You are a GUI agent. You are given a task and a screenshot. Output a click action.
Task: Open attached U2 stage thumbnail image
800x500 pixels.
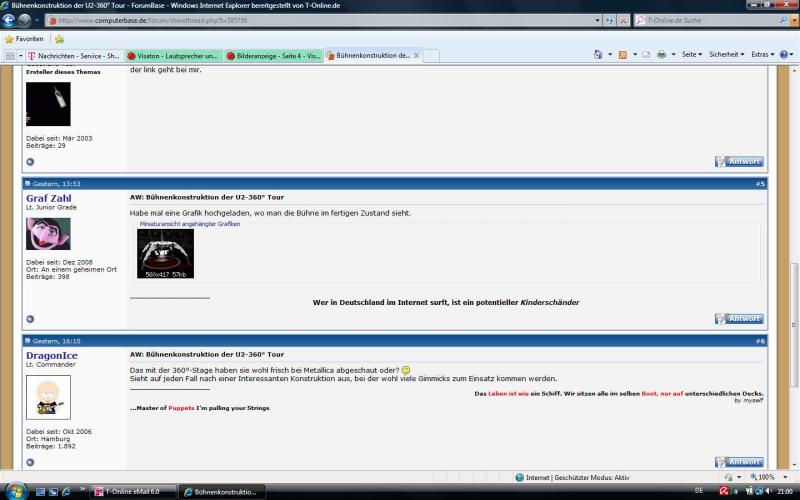165,253
